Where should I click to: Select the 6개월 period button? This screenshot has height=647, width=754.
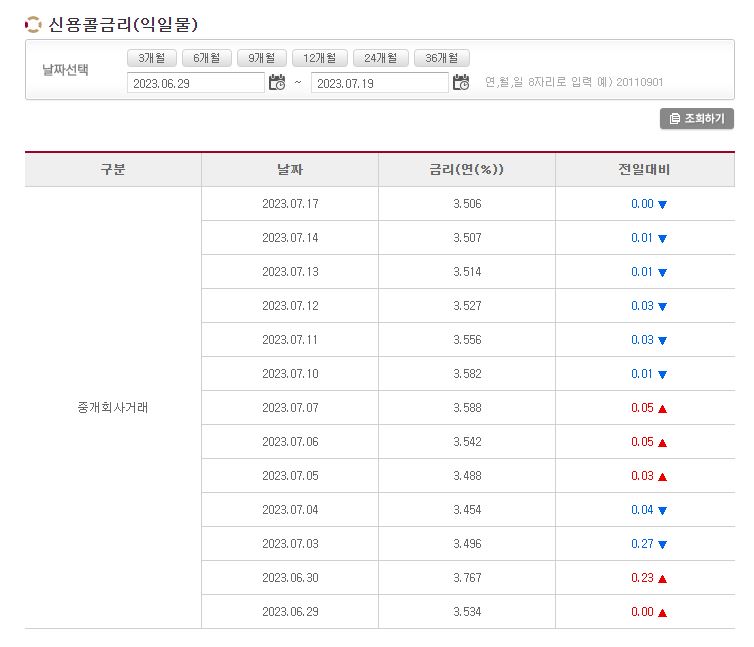pyautogui.click(x=207, y=58)
